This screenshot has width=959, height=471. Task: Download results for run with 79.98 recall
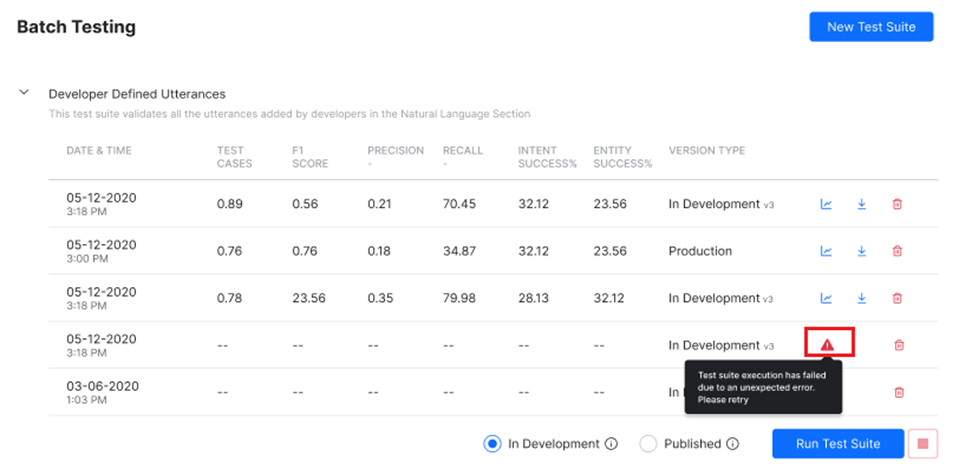tap(861, 298)
